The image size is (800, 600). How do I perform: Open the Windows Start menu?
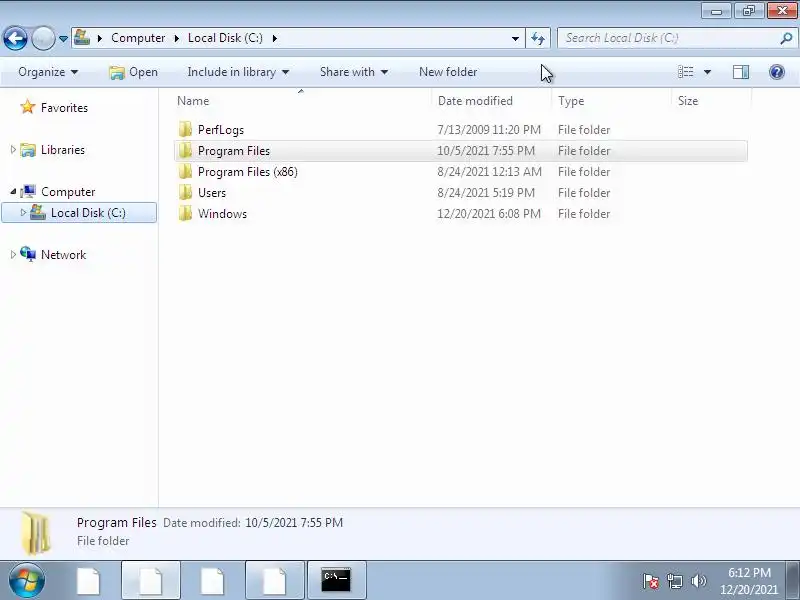27,581
